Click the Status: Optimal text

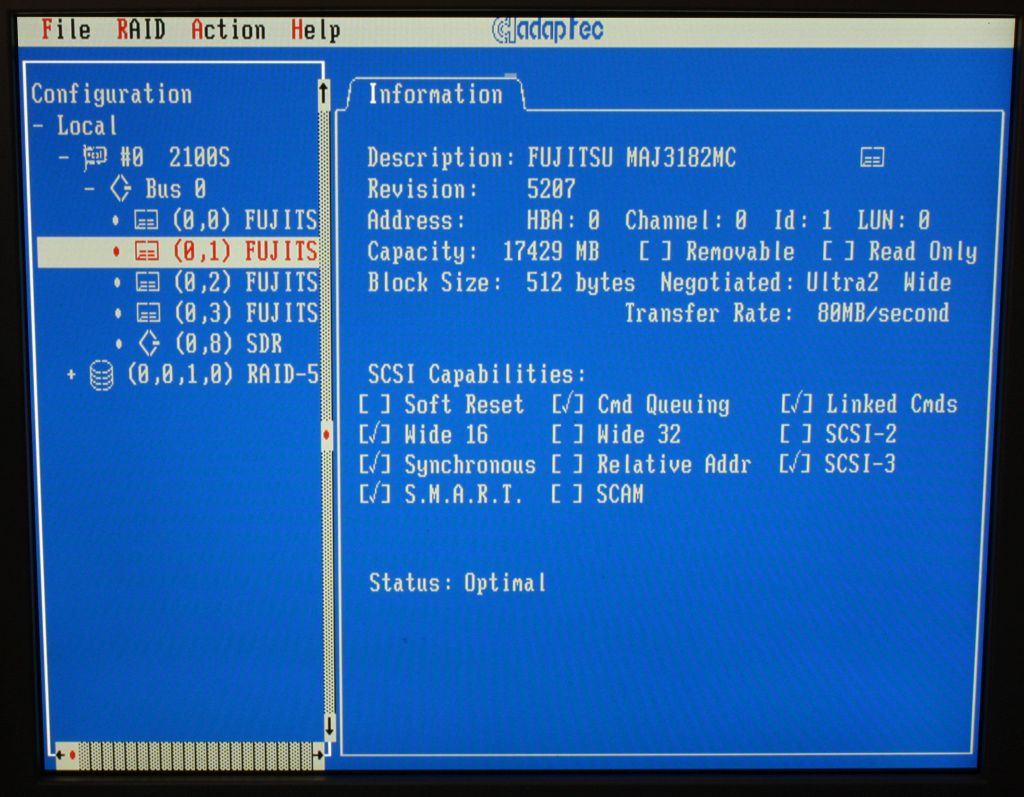457,582
